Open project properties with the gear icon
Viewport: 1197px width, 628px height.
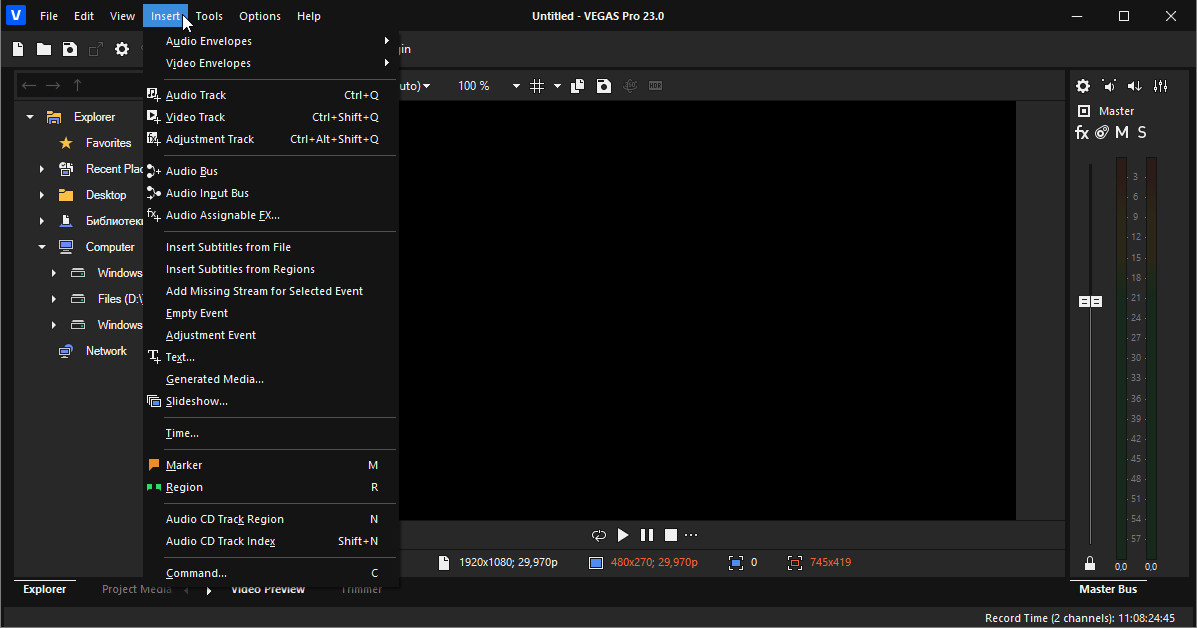tap(122, 49)
